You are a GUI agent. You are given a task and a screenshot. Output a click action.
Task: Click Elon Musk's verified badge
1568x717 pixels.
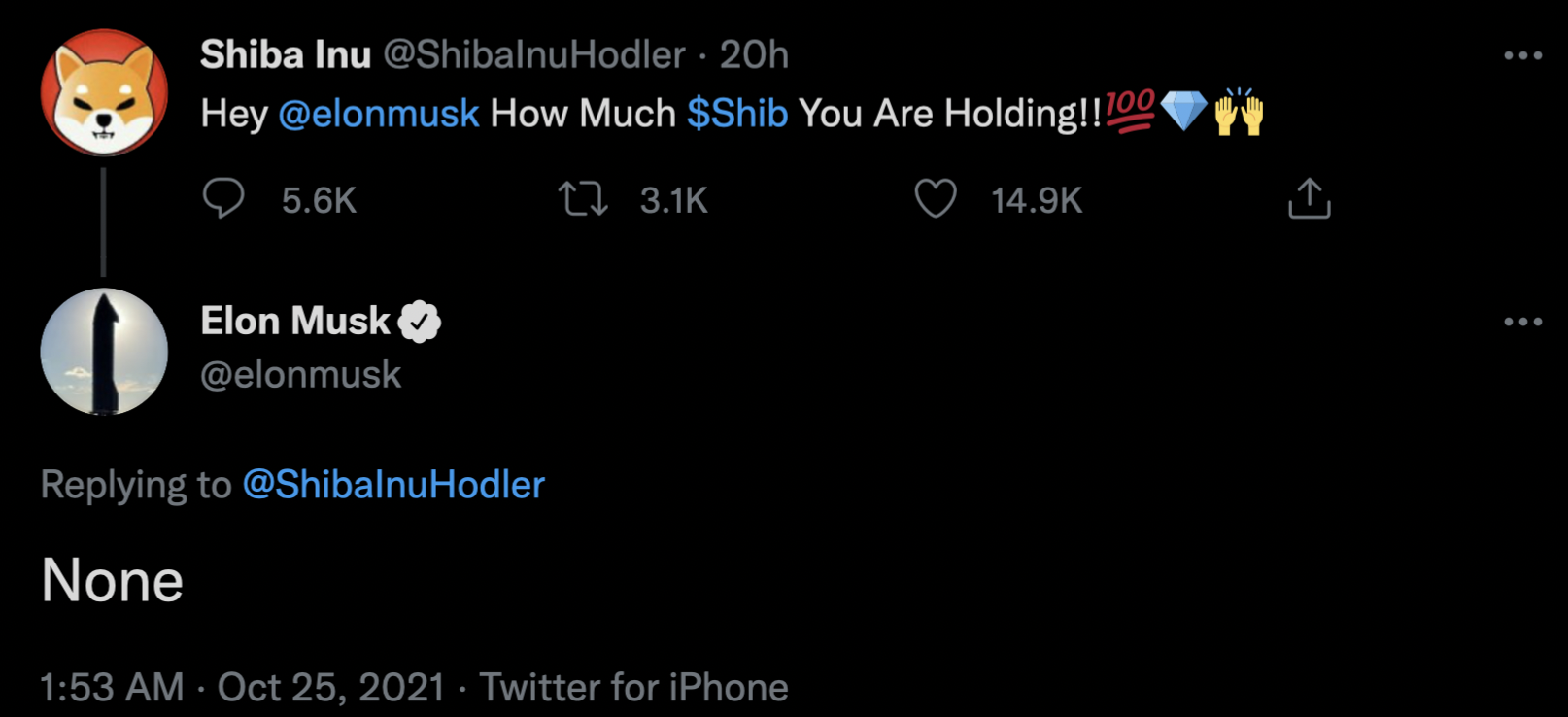420,322
